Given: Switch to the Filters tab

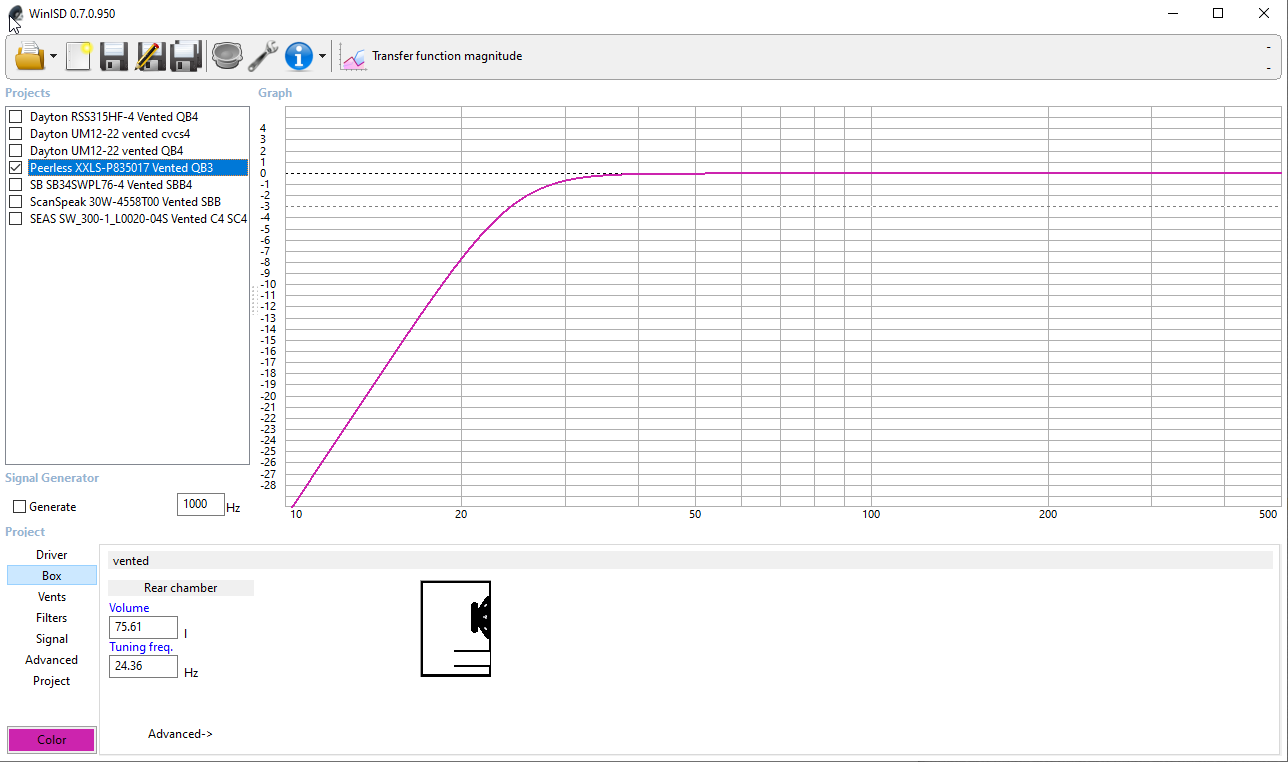Looking at the screenshot, I should (x=52, y=618).
